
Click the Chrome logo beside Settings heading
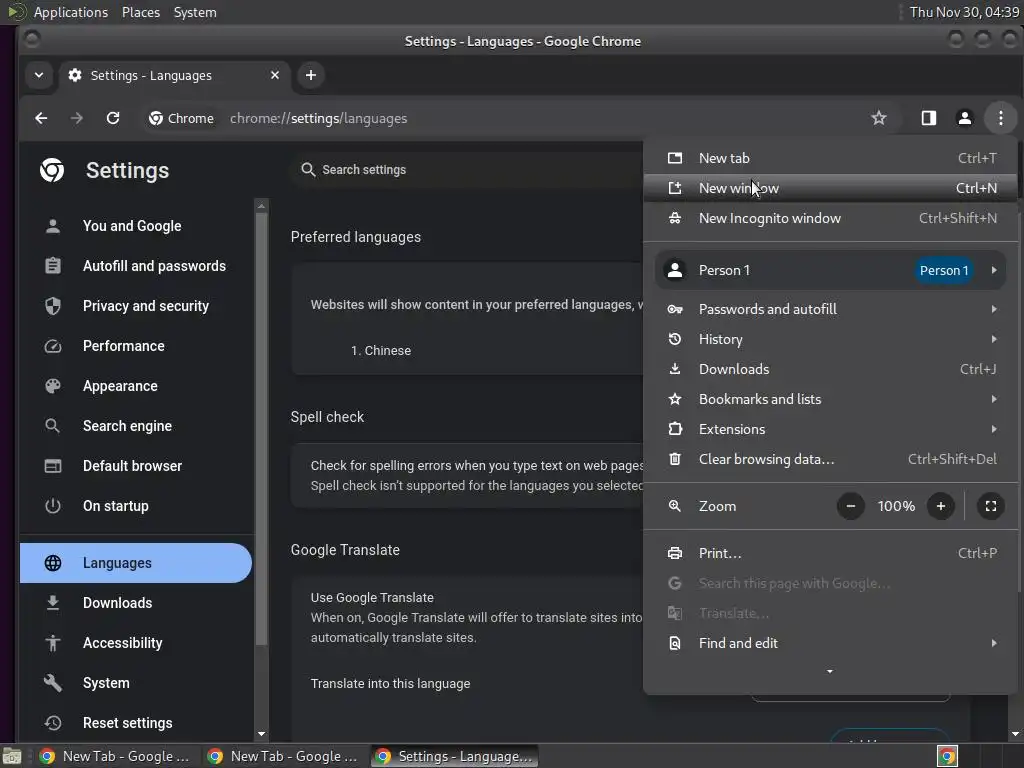click(52, 170)
